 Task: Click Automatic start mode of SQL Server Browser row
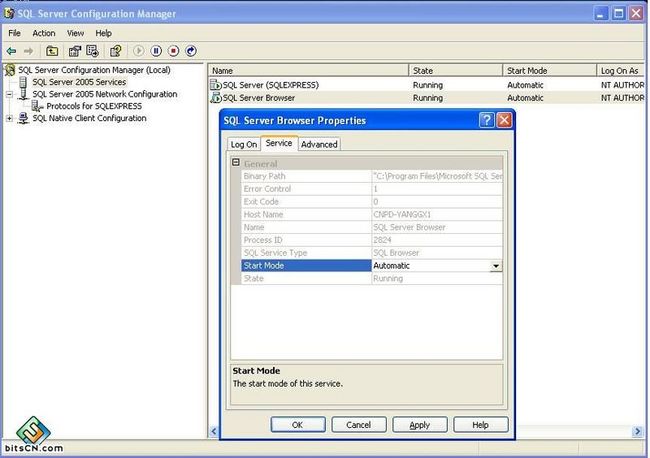tap(525, 98)
